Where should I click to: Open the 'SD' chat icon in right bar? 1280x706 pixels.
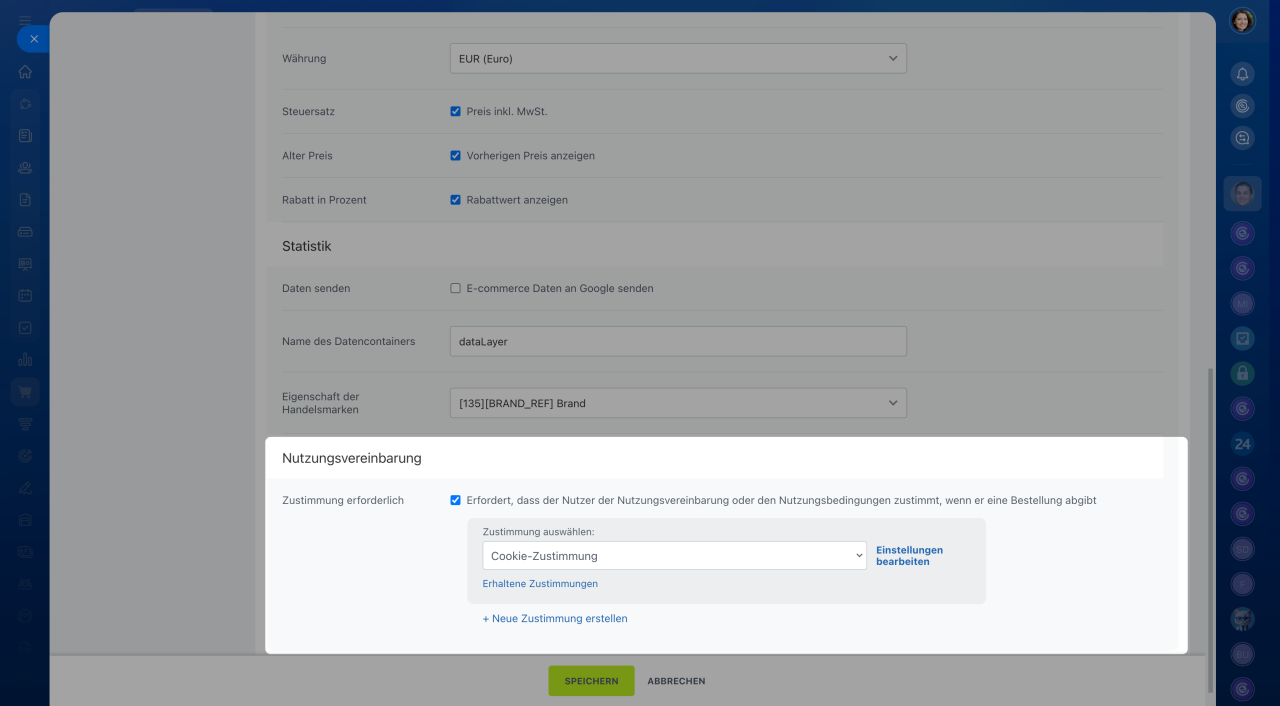[x=1242, y=548]
